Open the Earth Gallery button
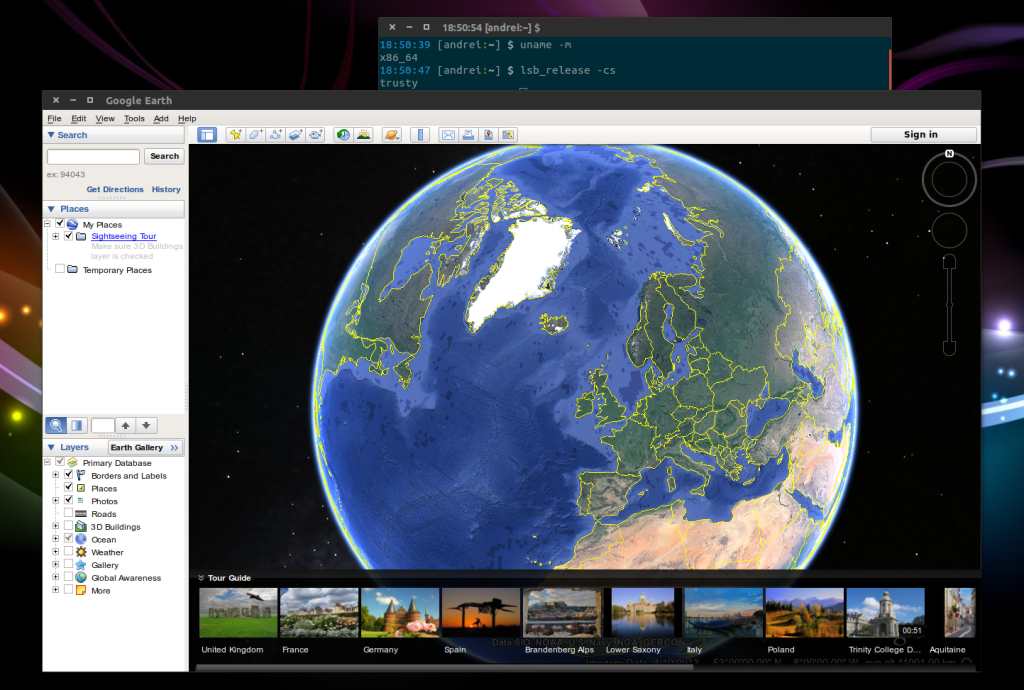The height and width of the screenshot is (690, 1024). point(145,447)
